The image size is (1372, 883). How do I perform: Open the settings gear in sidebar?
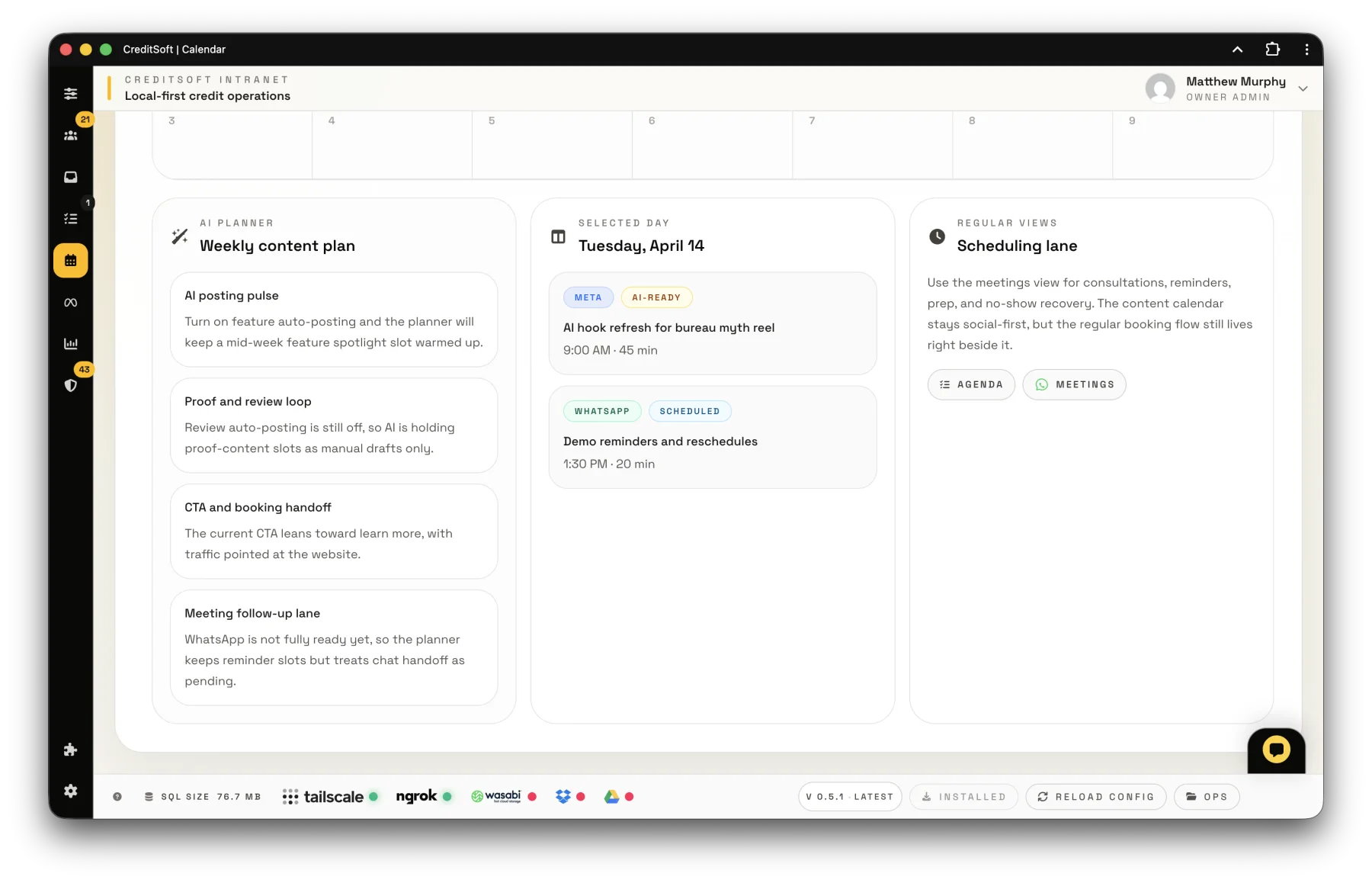(70, 791)
